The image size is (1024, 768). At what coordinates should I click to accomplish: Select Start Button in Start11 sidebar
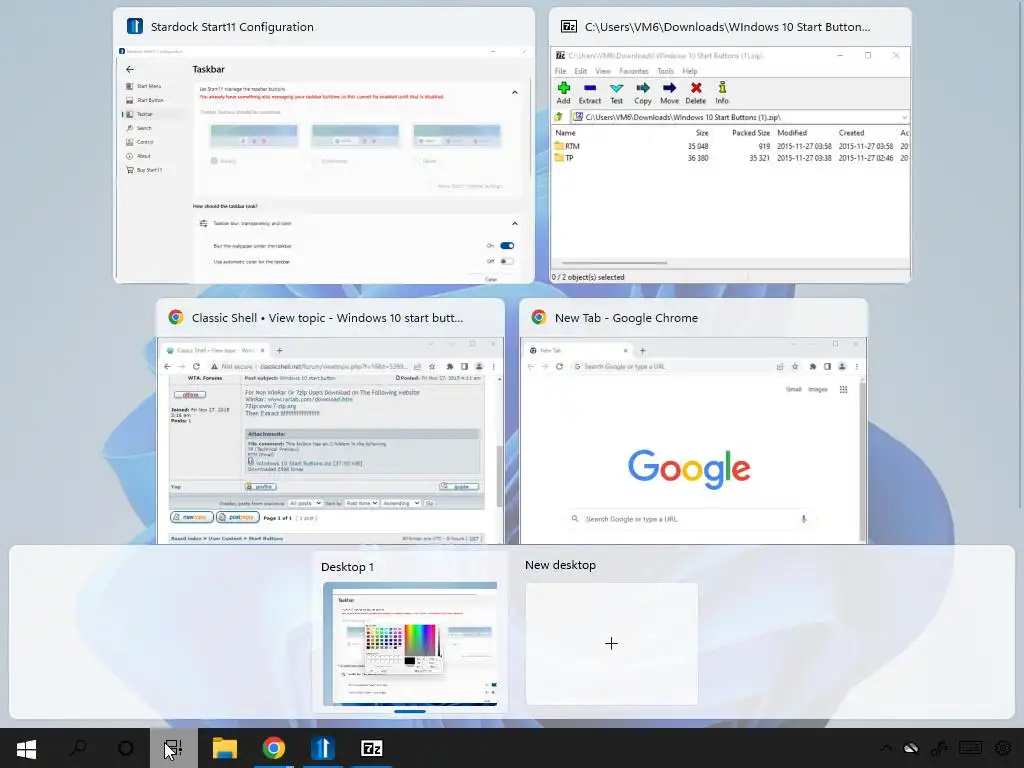(150, 100)
